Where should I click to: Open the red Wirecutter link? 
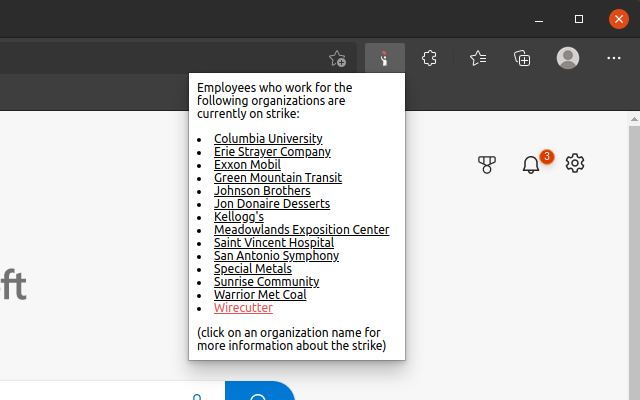coord(243,308)
